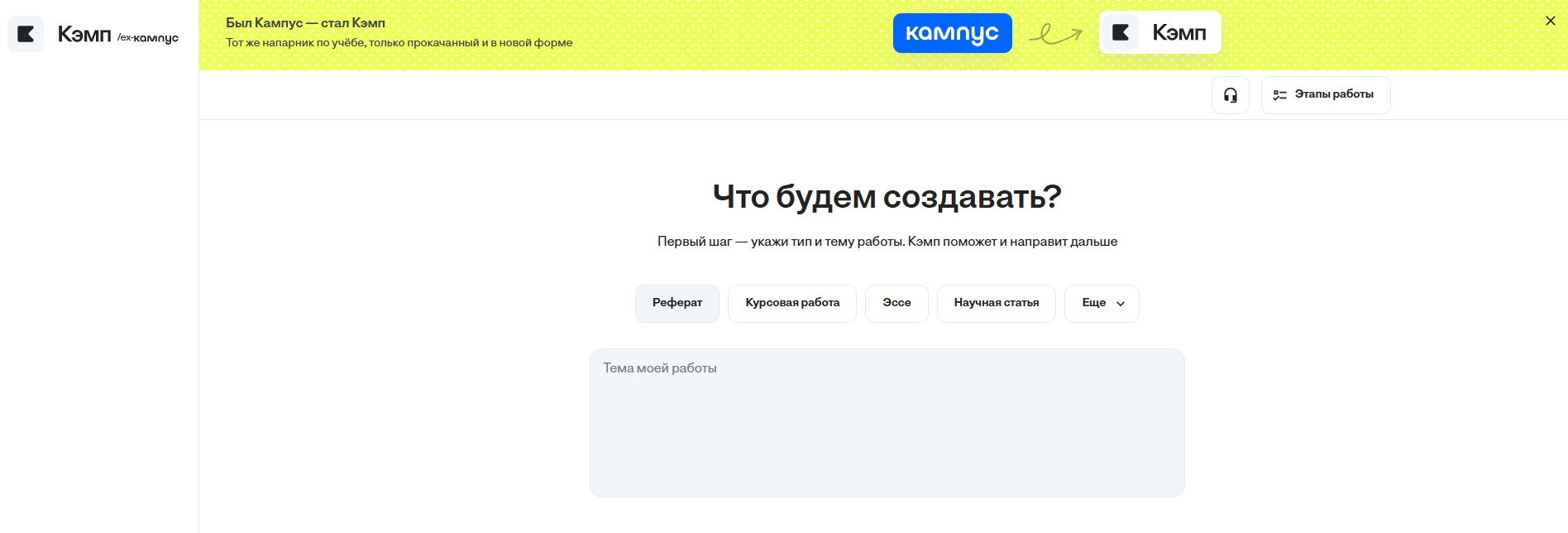The image size is (1568, 533).
Task: Open support via the headphones icon
Action: [x=1230, y=95]
